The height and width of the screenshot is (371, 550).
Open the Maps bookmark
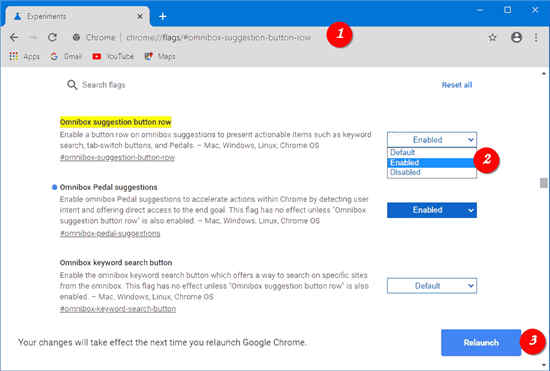(x=160, y=56)
